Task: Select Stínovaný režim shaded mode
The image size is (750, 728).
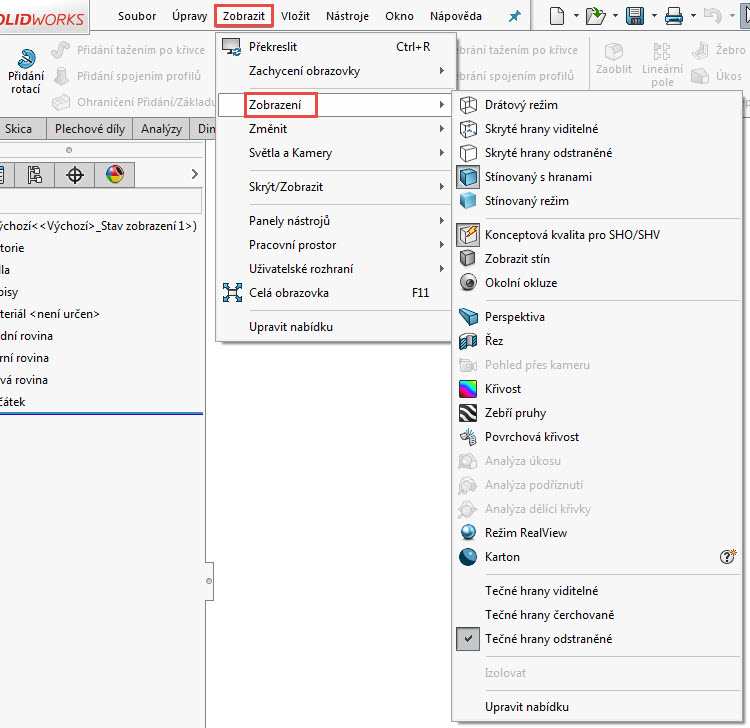Action: click(596, 201)
